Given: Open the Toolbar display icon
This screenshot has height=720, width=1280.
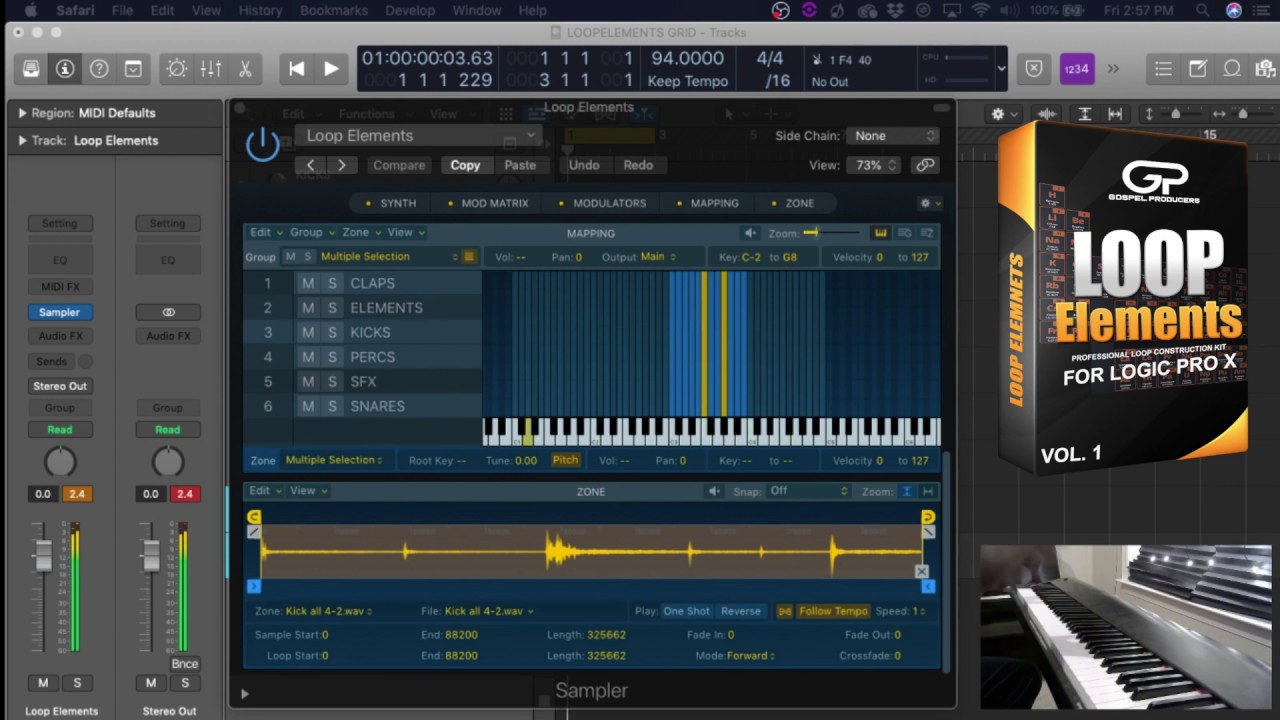Looking at the screenshot, I should point(133,69).
